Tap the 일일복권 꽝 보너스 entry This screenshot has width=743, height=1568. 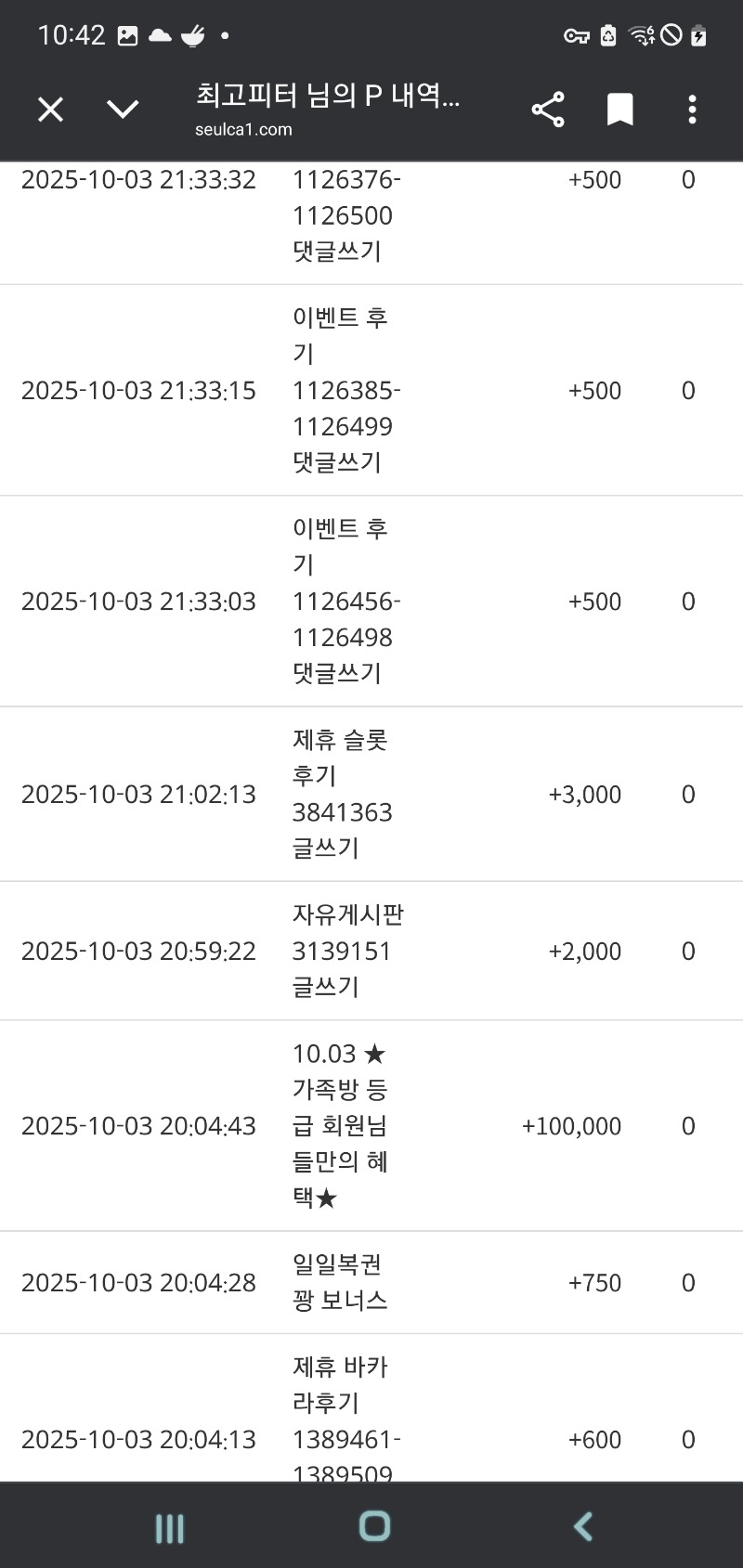(x=340, y=1282)
